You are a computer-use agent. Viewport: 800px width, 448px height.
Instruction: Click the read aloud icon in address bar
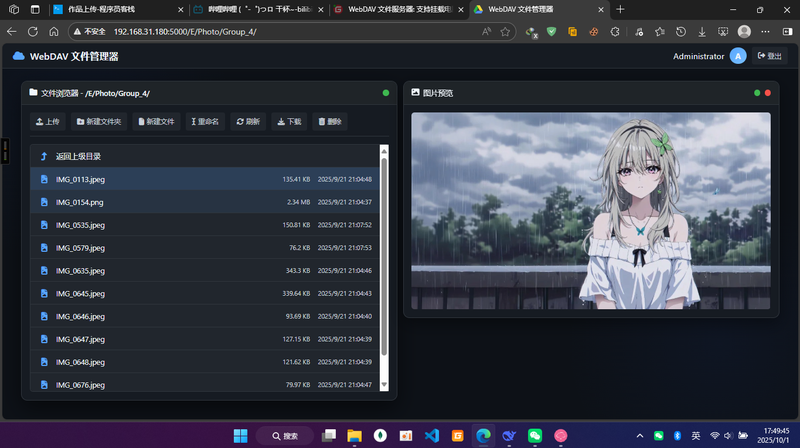(x=486, y=32)
